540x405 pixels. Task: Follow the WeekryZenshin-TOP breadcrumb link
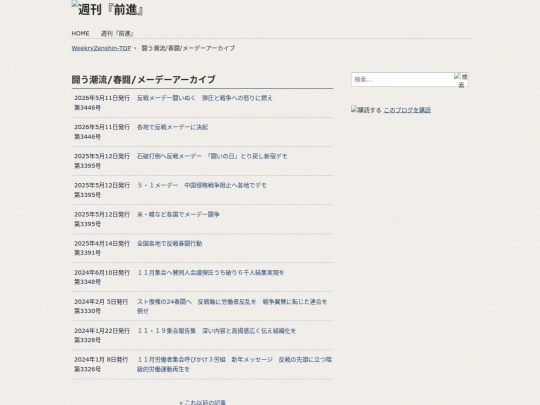coord(101,48)
